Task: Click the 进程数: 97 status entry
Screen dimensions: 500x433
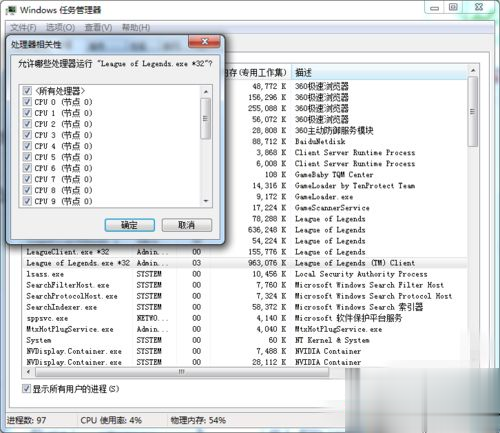Action: pyautogui.click(x=27, y=420)
